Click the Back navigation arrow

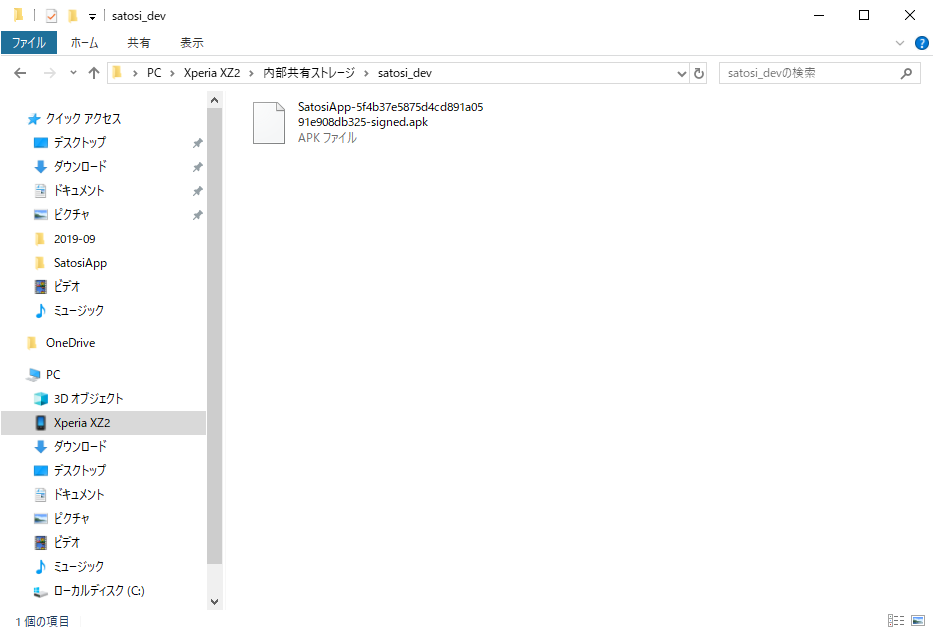tap(20, 73)
